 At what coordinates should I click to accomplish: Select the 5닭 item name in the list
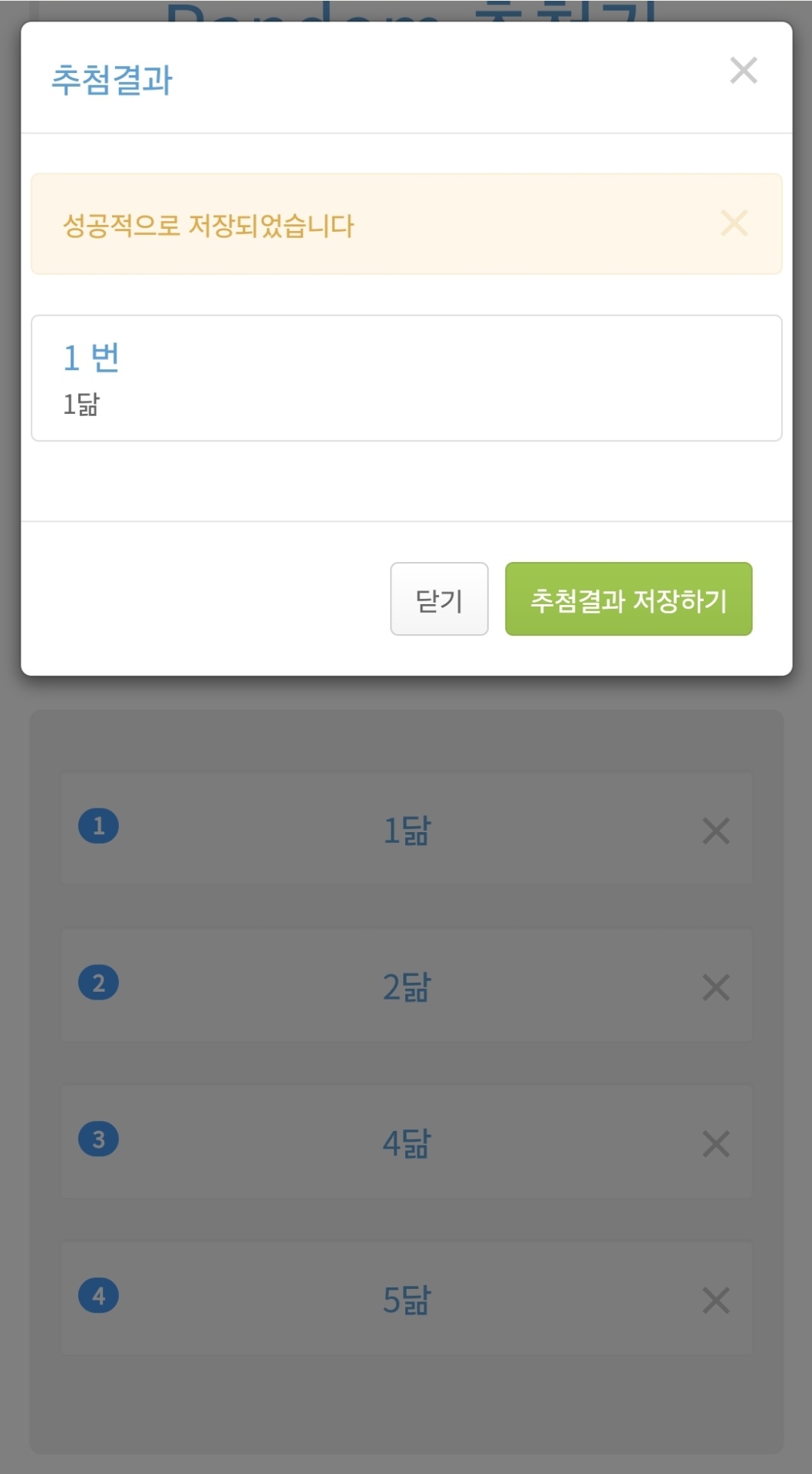point(407,1300)
